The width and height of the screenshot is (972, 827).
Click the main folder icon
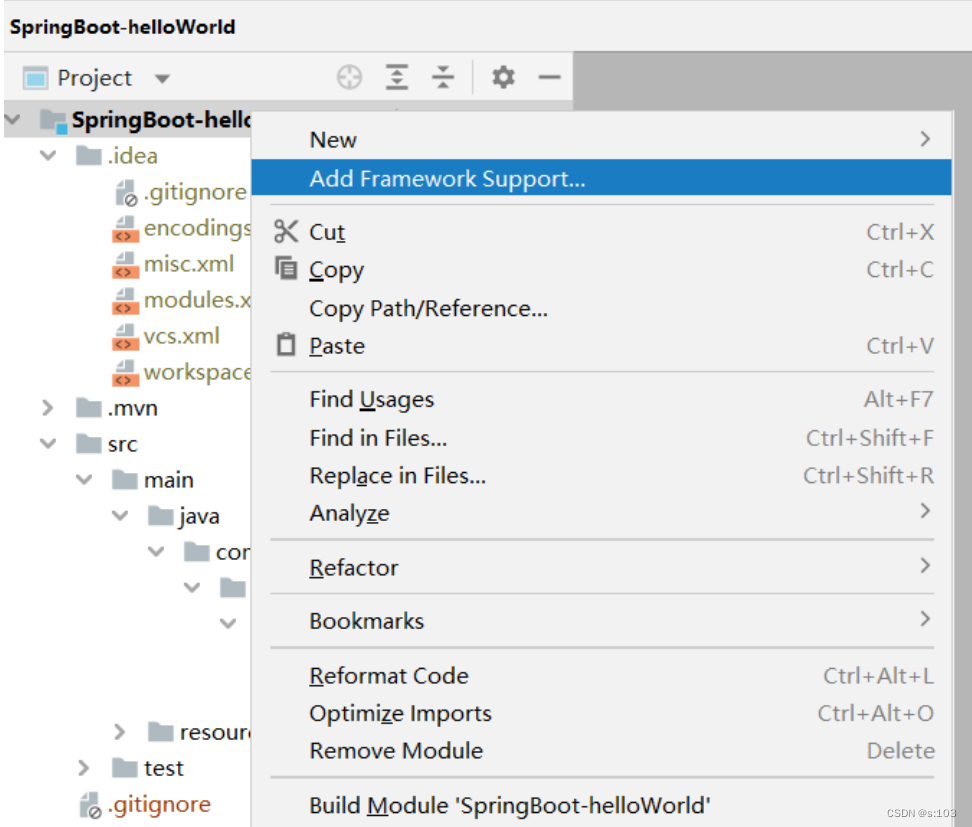pyautogui.click(x=125, y=479)
